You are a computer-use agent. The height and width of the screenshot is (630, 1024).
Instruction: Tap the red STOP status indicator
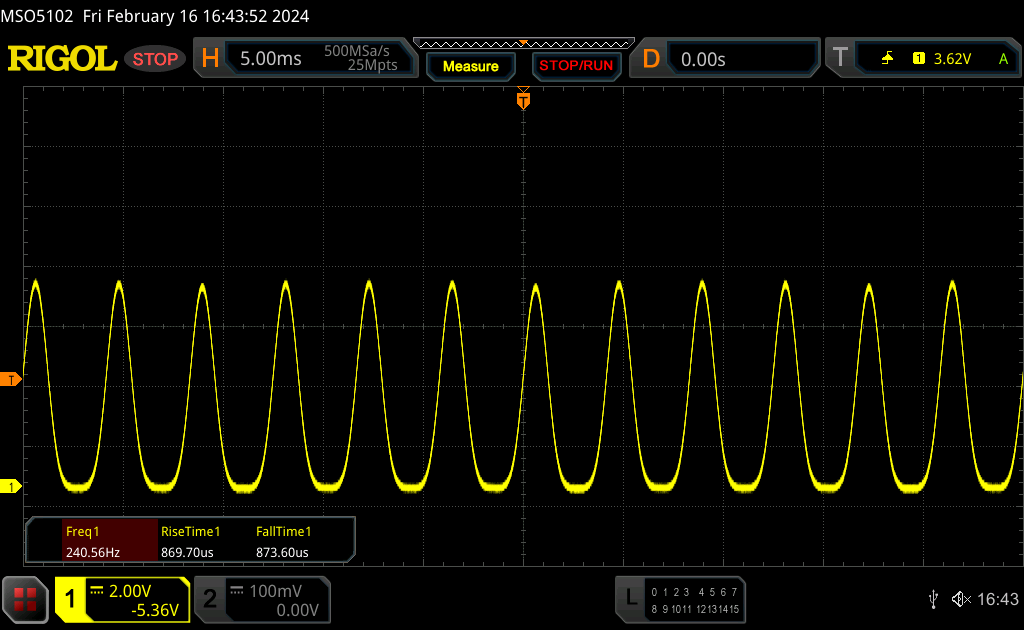(x=155, y=59)
